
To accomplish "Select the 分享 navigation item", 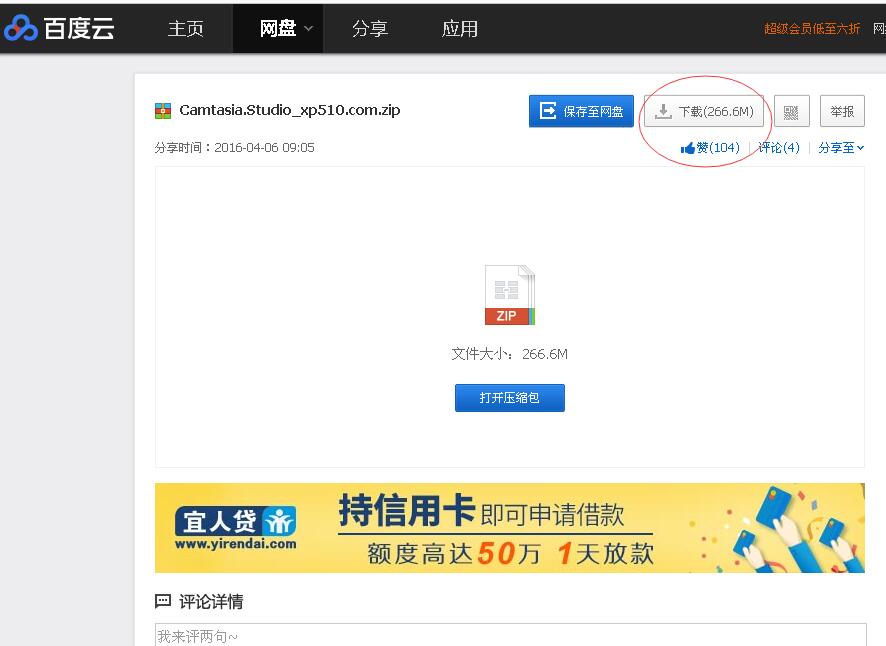I will tap(370, 28).
